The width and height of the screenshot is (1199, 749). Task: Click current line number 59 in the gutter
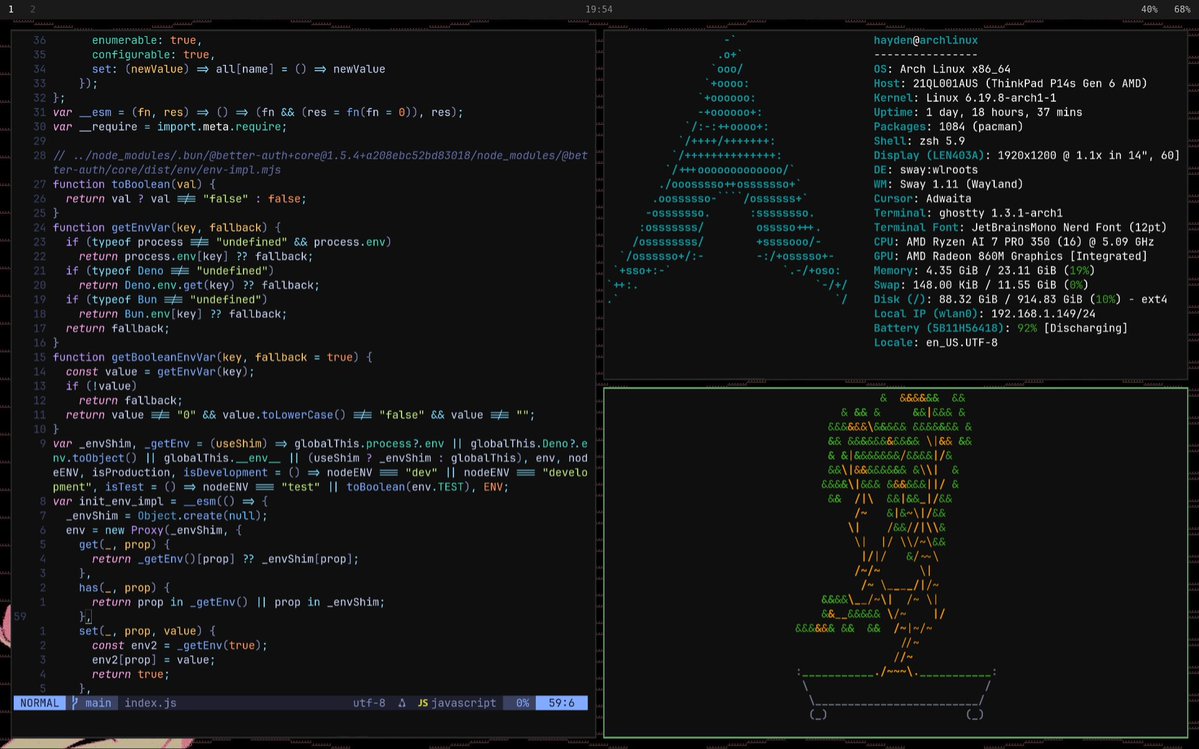(x=21, y=617)
